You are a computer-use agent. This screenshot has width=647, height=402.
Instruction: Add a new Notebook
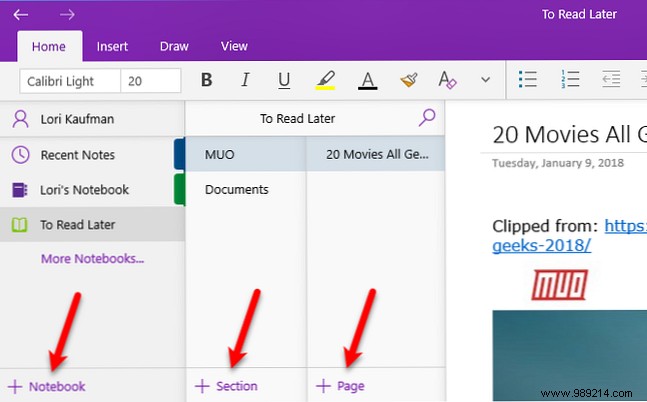(x=47, y=386)
